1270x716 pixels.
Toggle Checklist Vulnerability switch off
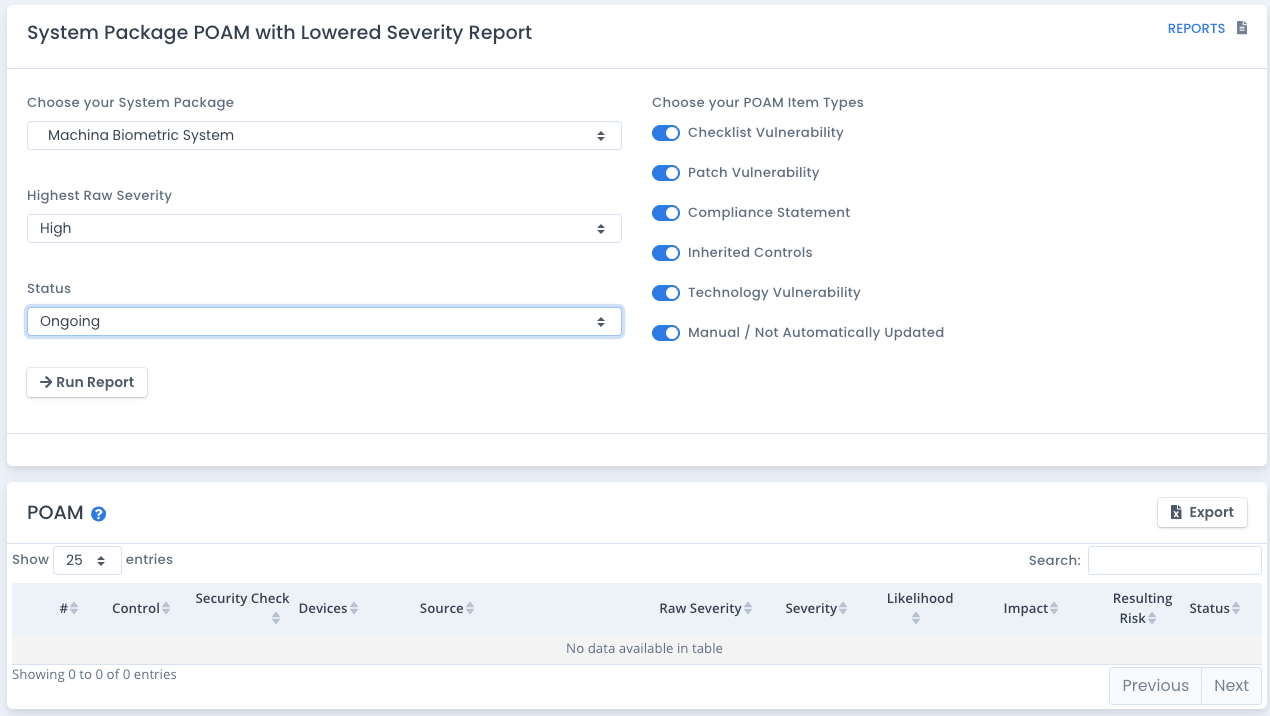click(x=666, y=133)
